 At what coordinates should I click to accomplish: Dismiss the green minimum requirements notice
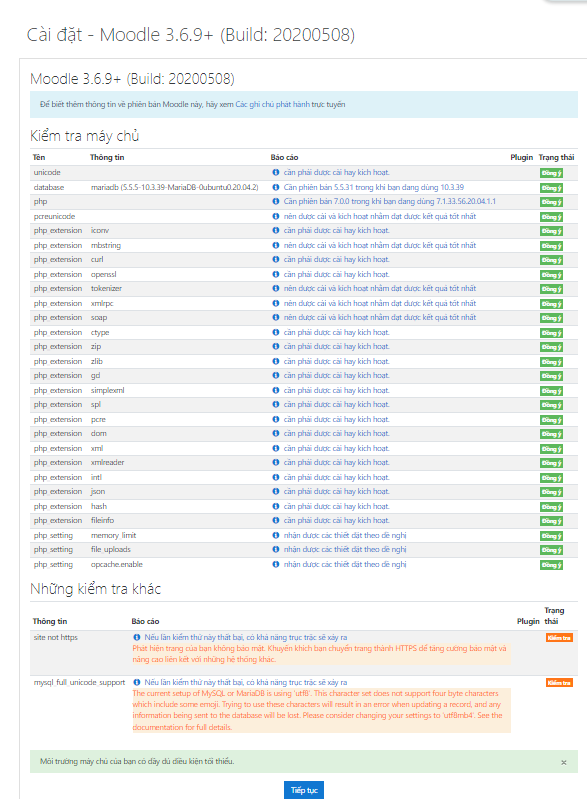pyautogui.click(x=564, y=762)
